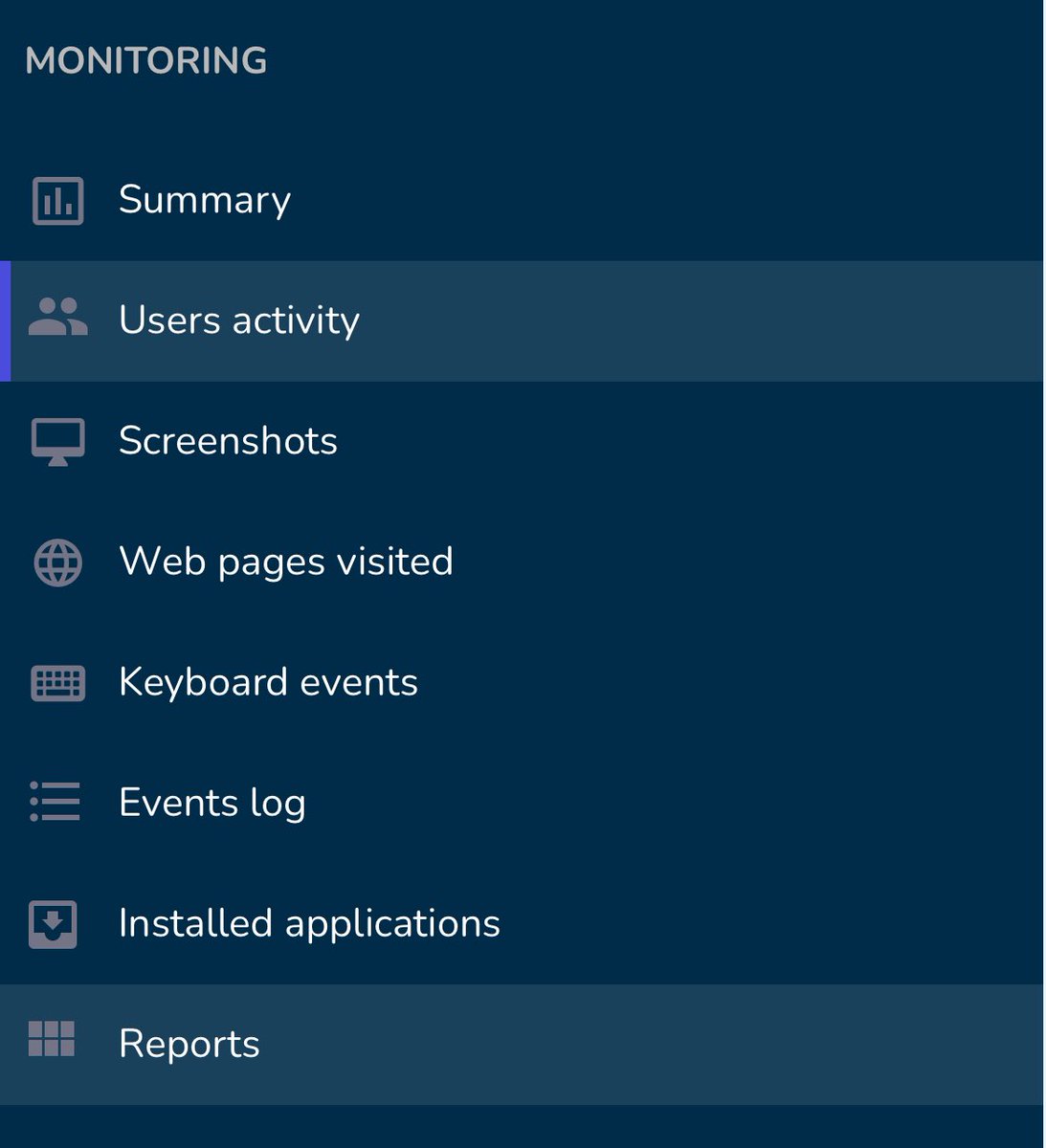Viewport: 1046px width, 1148px height.
Task: Click the Reports grid icon
Action: tap(52, 1038)
